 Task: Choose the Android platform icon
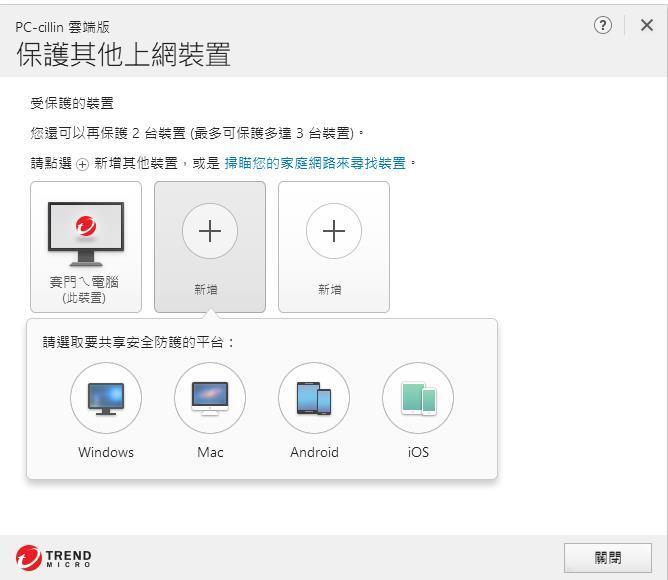[314, 398]
